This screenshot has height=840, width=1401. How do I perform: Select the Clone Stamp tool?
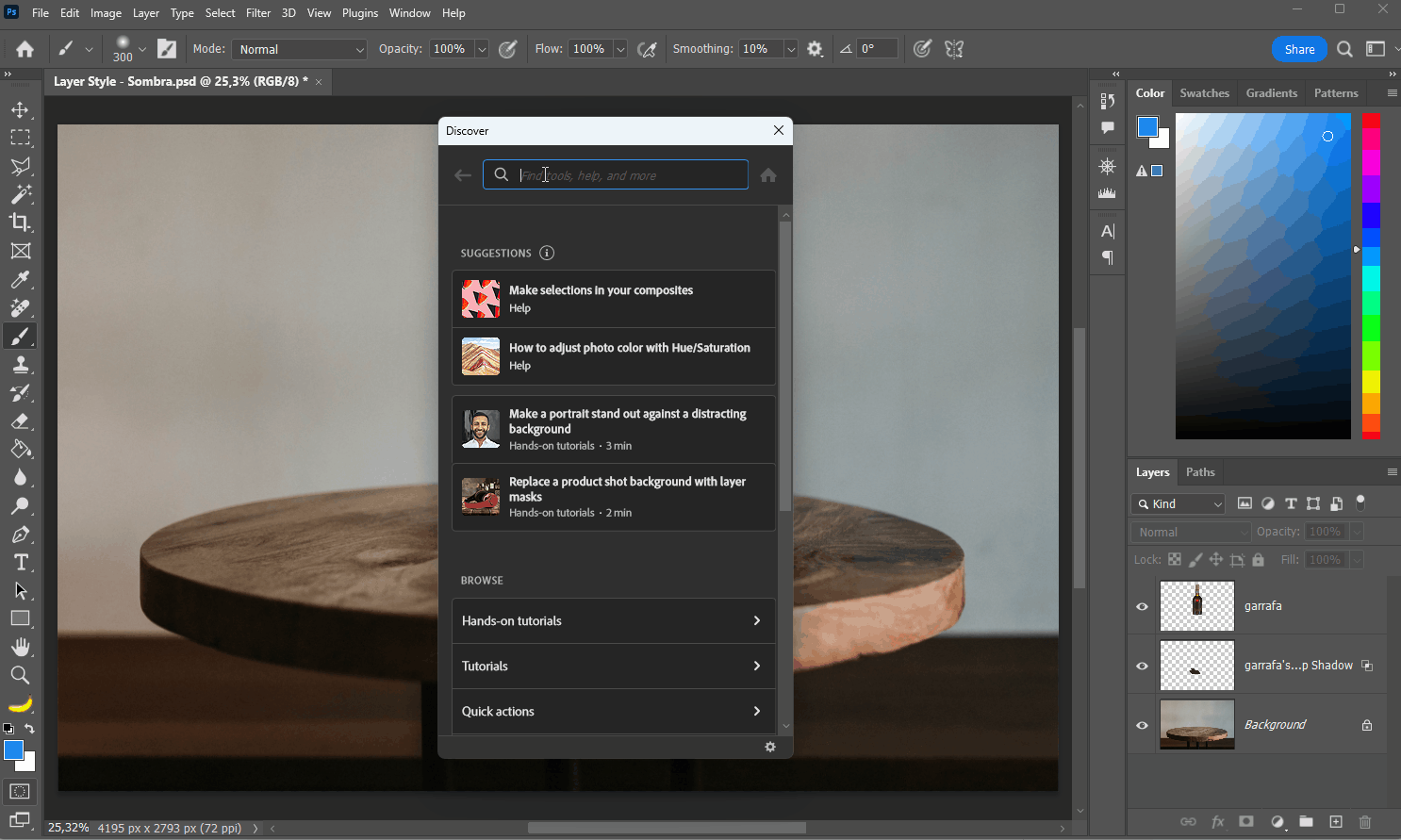coord(20,364)
